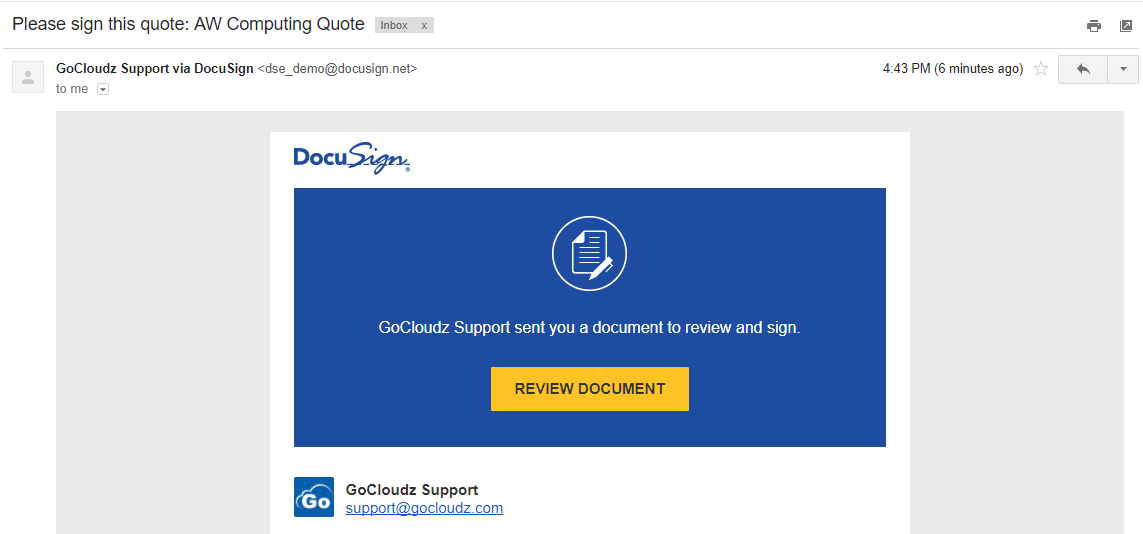Screen dimensions: 1143x534
Task: Click the Inbox label tag
Action: point(394,25)
